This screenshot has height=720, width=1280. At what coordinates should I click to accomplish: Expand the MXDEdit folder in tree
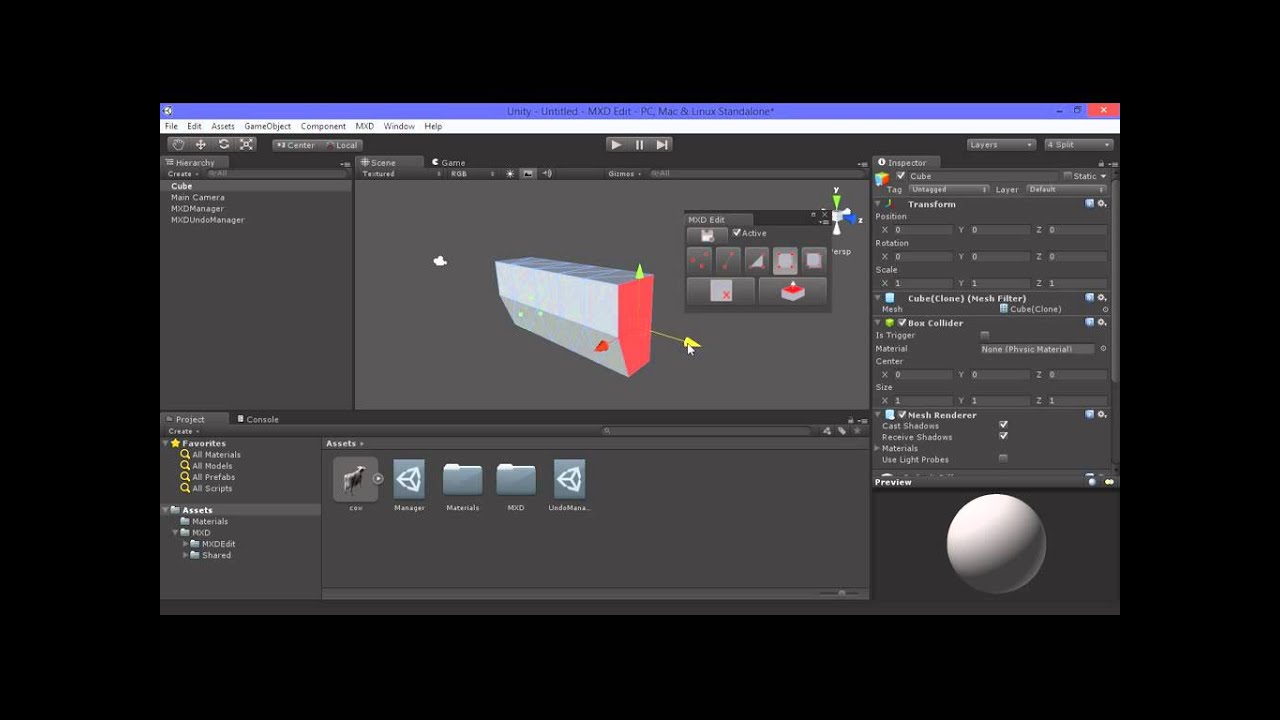185,544
